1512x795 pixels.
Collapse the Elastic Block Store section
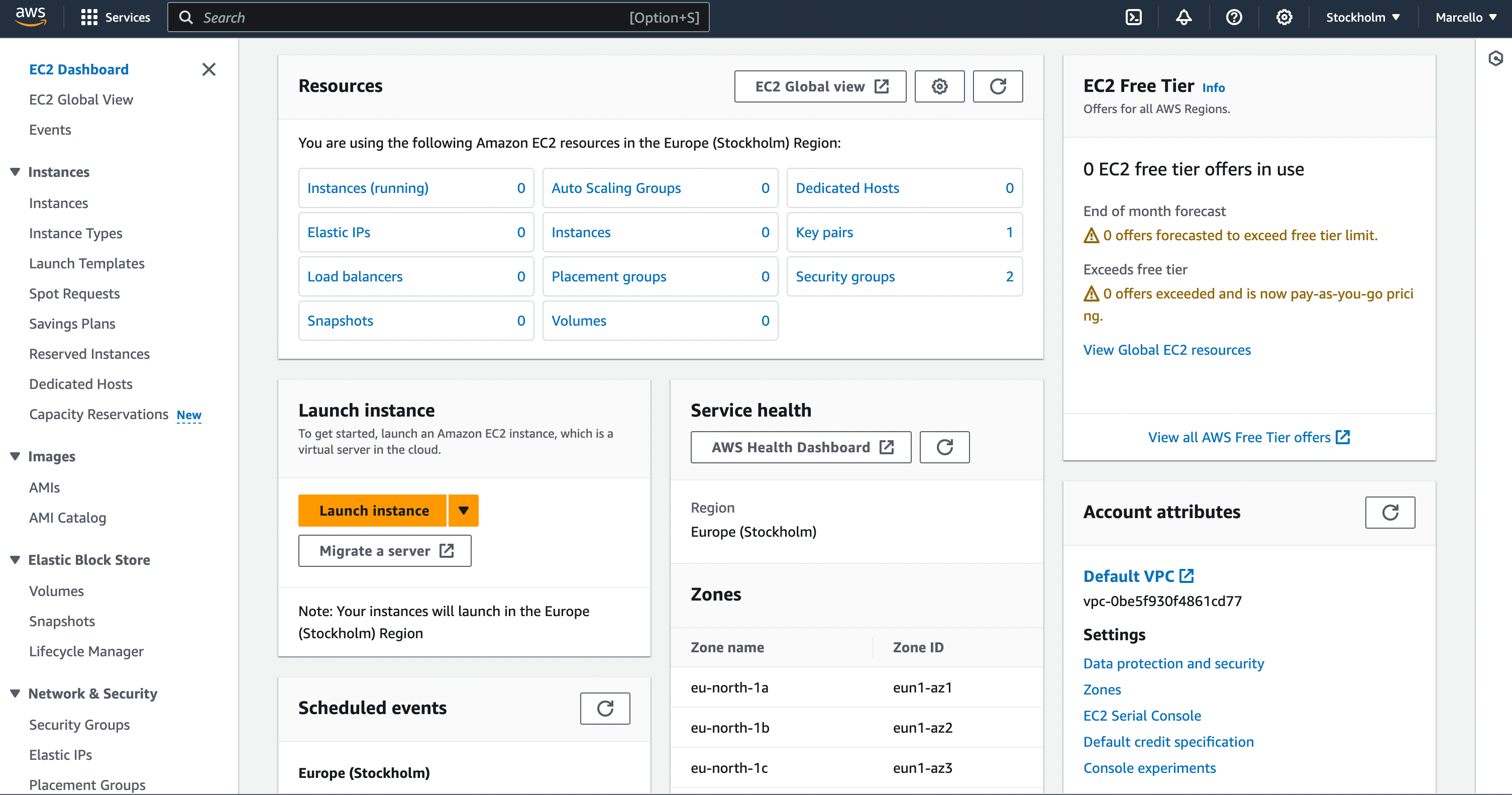click(x=15, y=560)
